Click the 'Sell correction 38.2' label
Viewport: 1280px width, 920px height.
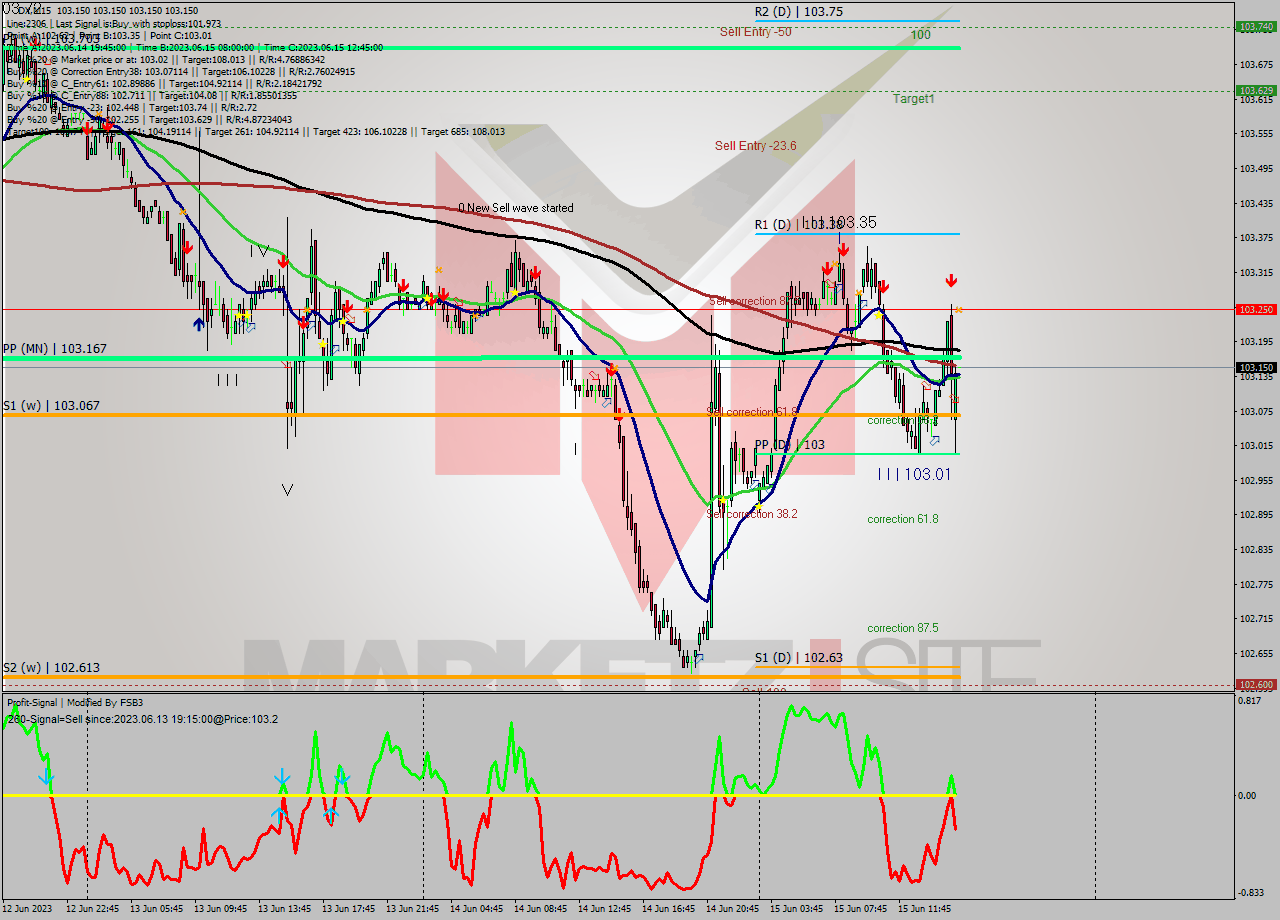[x=751, y=514]
